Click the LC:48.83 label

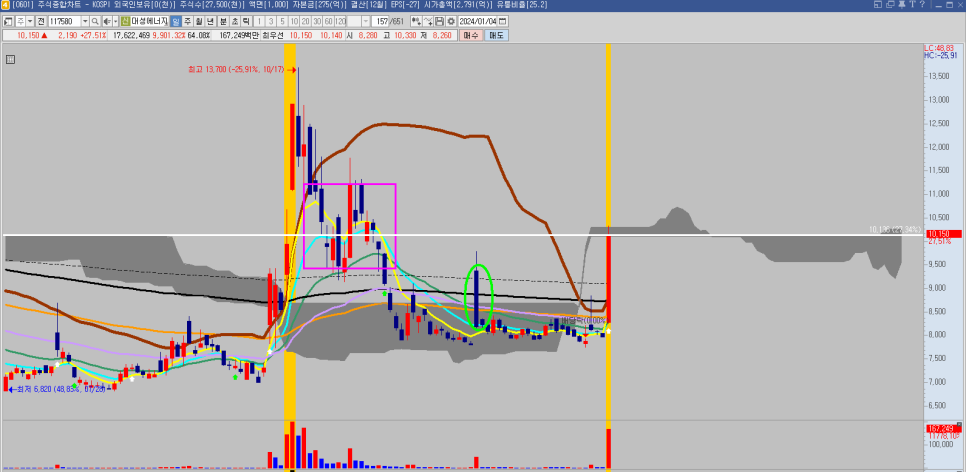pyautogui.click(x=940, y=48)
